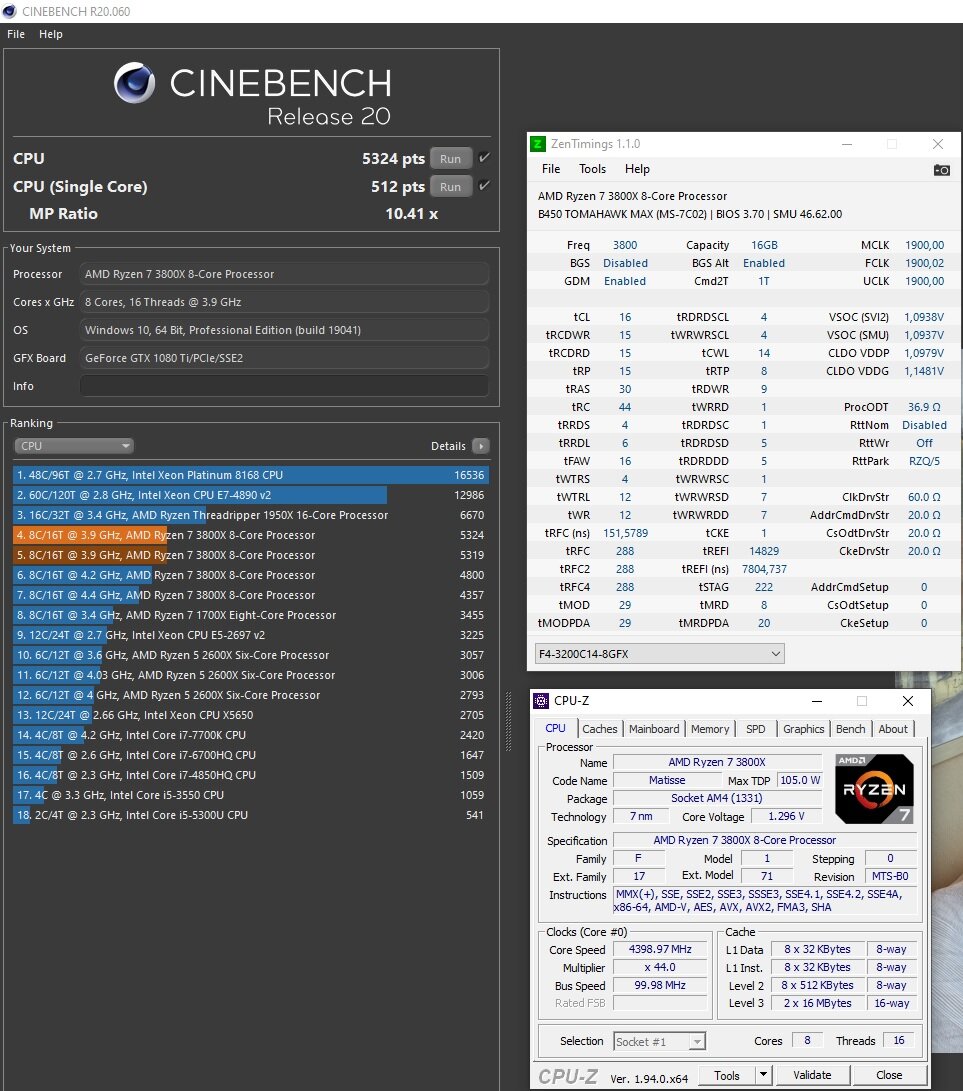Select the Threadripper 1950X ranking row
This screenshot has height=1091, width=963.
click(250, 516)
